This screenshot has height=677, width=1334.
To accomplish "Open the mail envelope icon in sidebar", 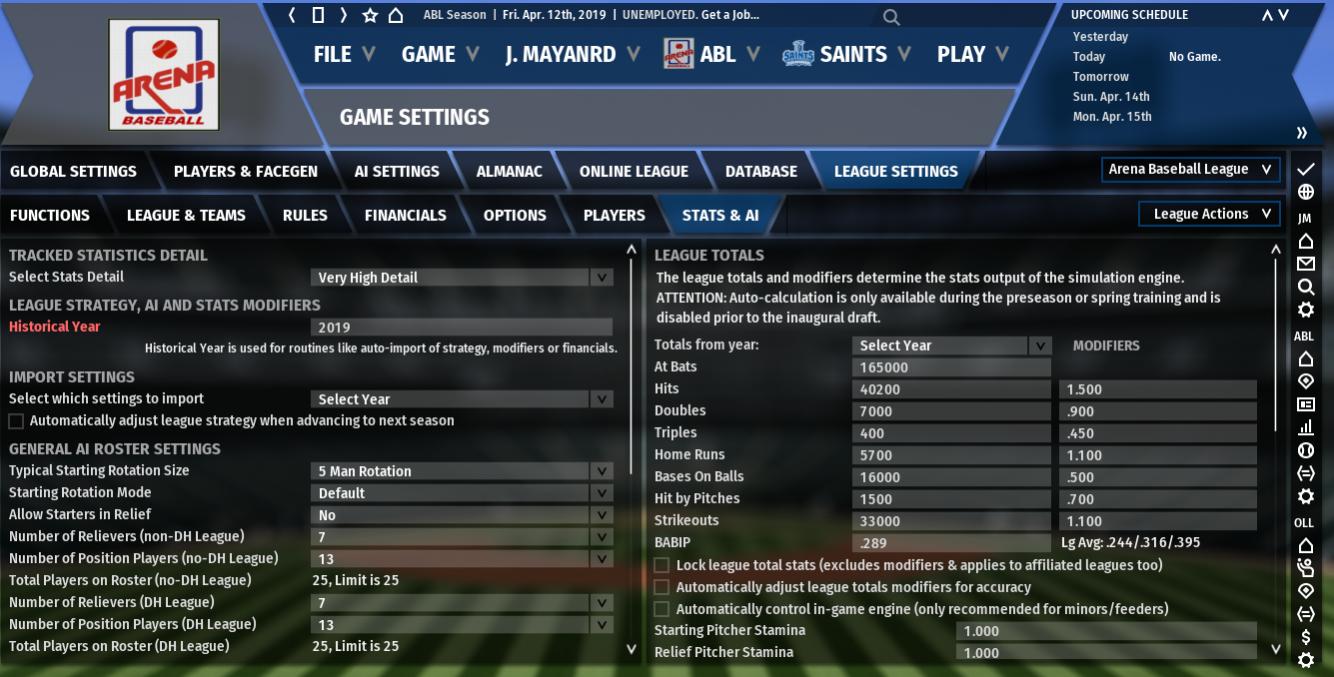I will pos(1305,264).
